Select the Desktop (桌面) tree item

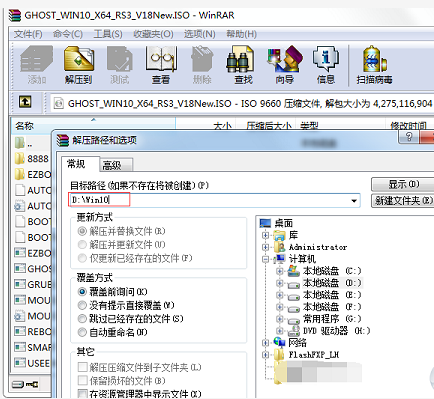(x=276, y=223)
